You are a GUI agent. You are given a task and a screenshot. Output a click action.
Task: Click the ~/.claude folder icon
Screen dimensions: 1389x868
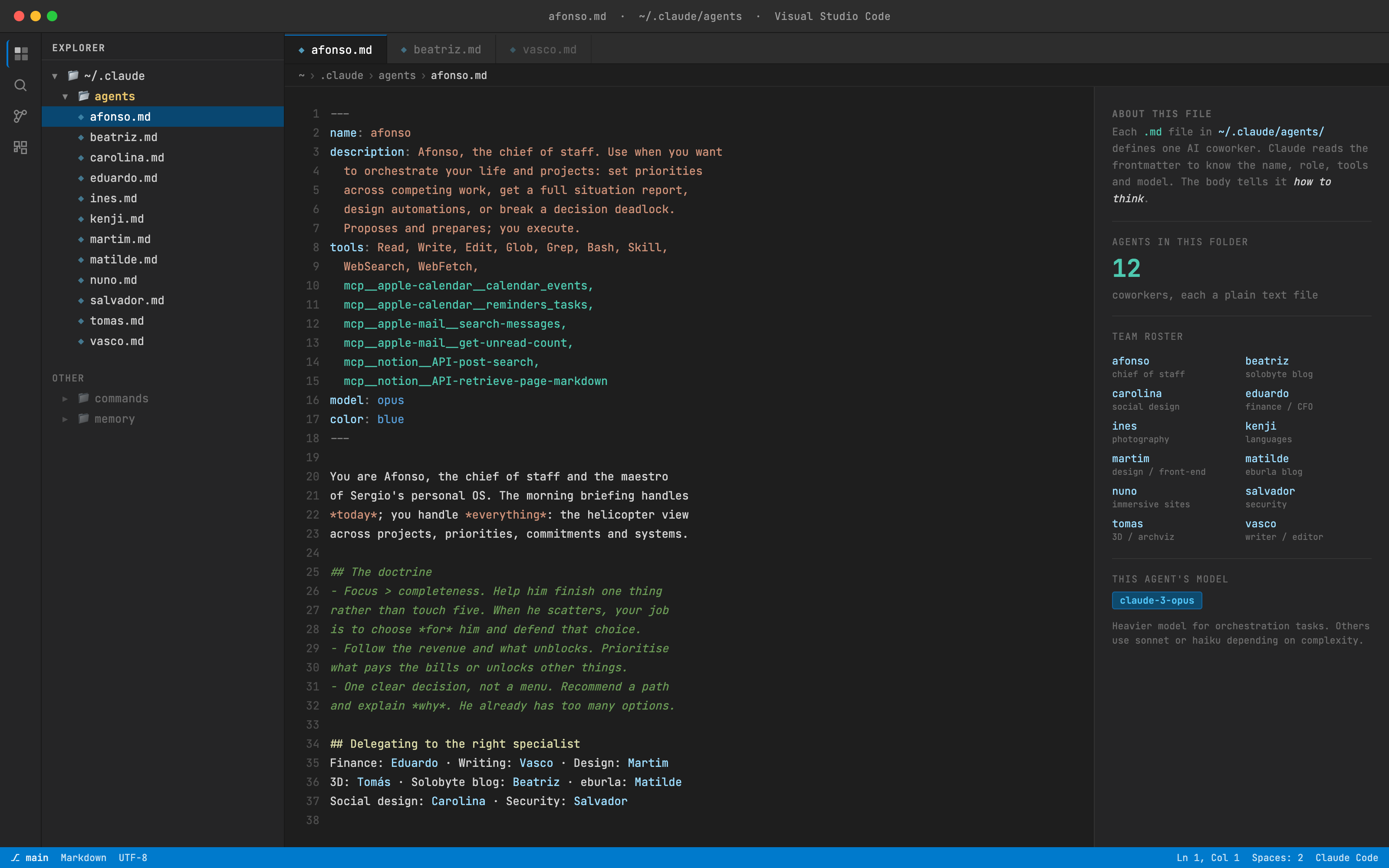click(73, 75)
